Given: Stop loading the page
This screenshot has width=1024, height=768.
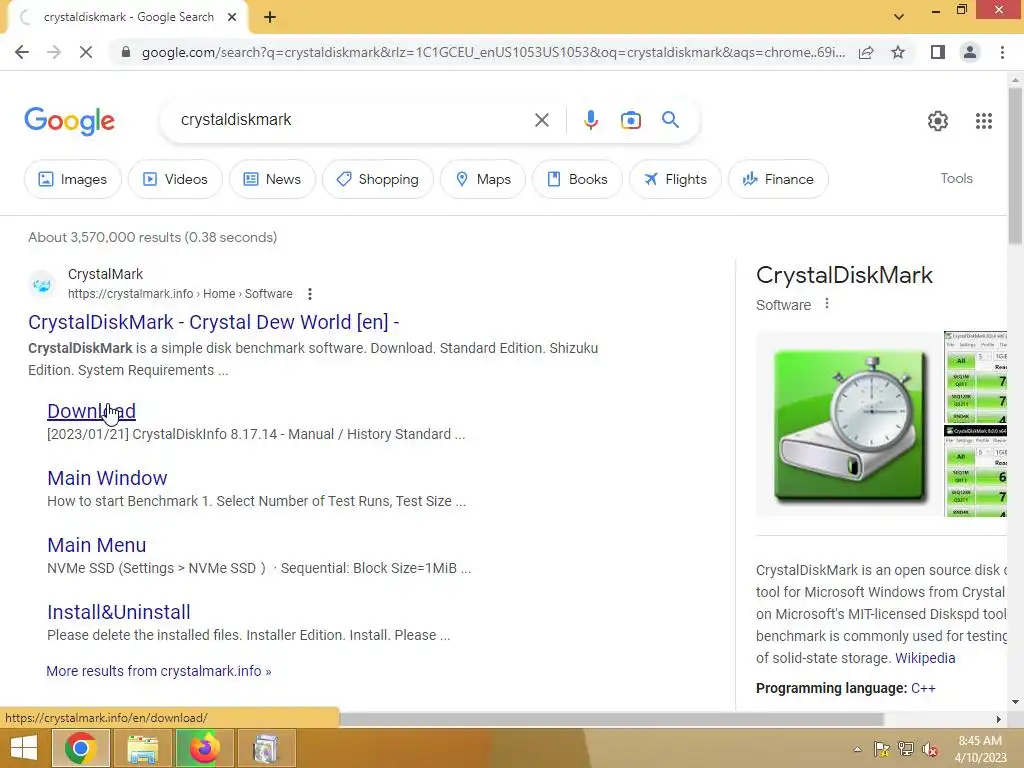Looking at the screenshot, I should pyautogui.click(x=86, y=52).
